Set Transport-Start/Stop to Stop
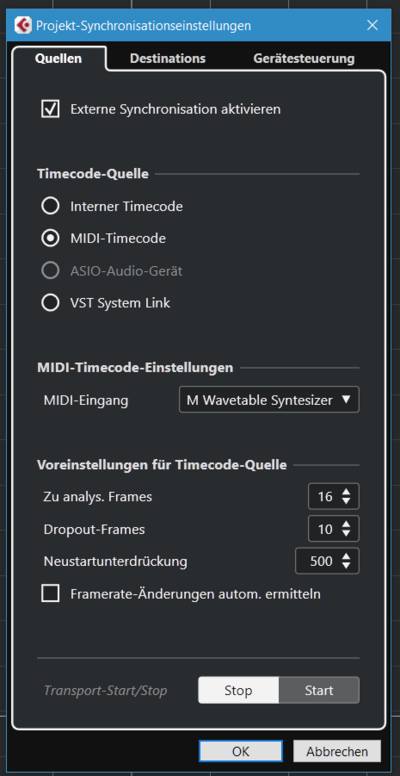The height and width of the screenshot is (776, 400). tap(239, 690)
